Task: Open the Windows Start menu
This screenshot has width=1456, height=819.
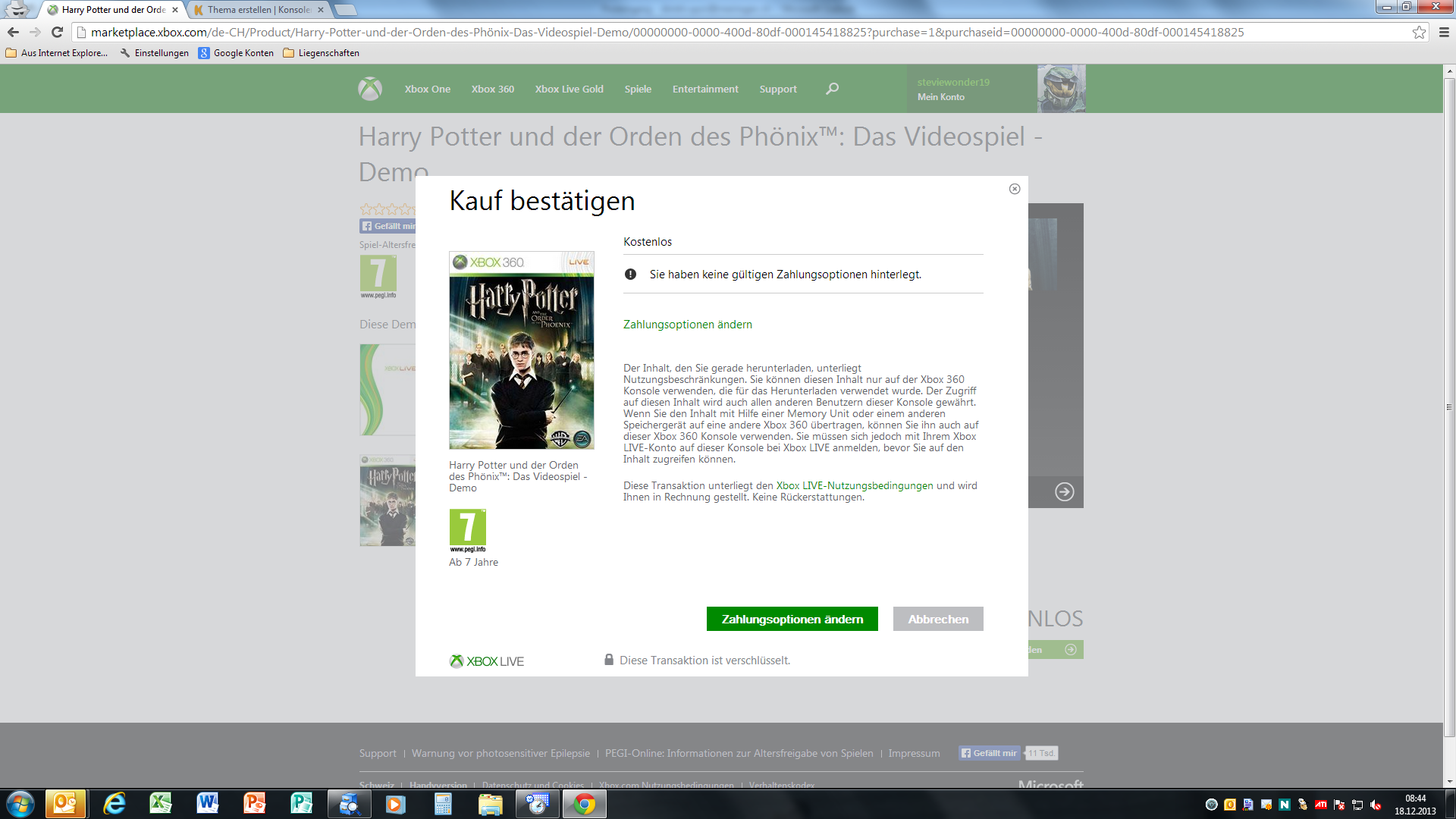Action: [20, 804]
